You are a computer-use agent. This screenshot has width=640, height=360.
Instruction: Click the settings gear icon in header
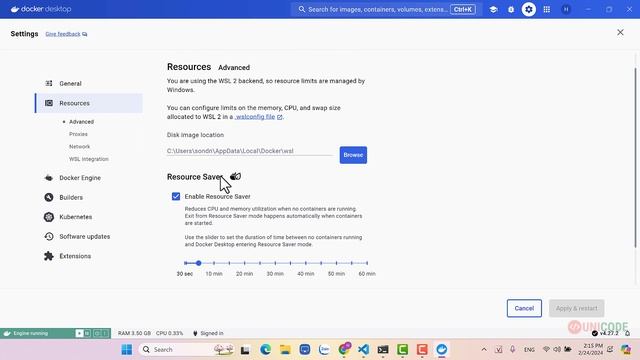(x=529, y=9)
